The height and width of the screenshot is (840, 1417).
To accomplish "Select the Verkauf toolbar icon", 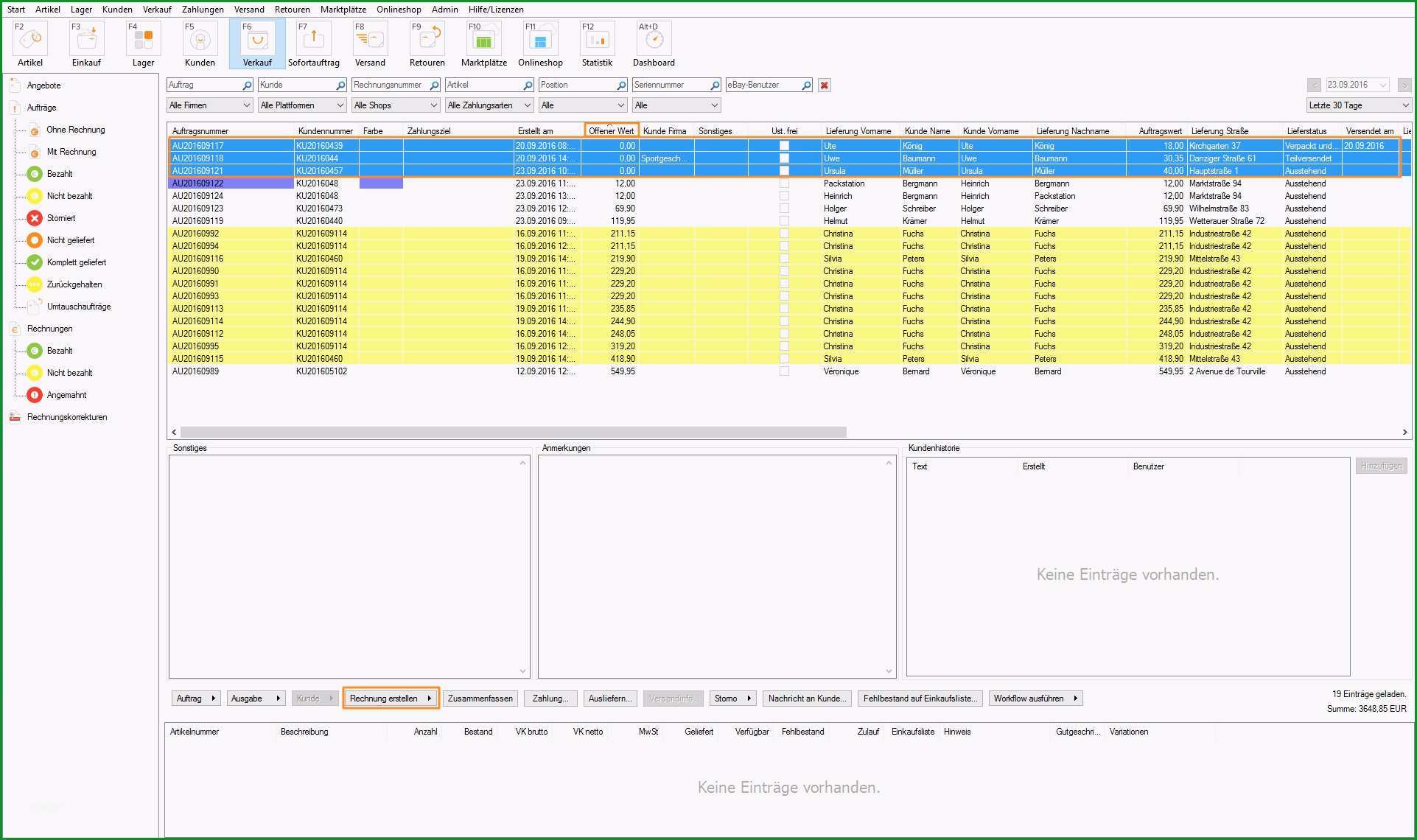I will pyautogui.click(x=257, y=44).
